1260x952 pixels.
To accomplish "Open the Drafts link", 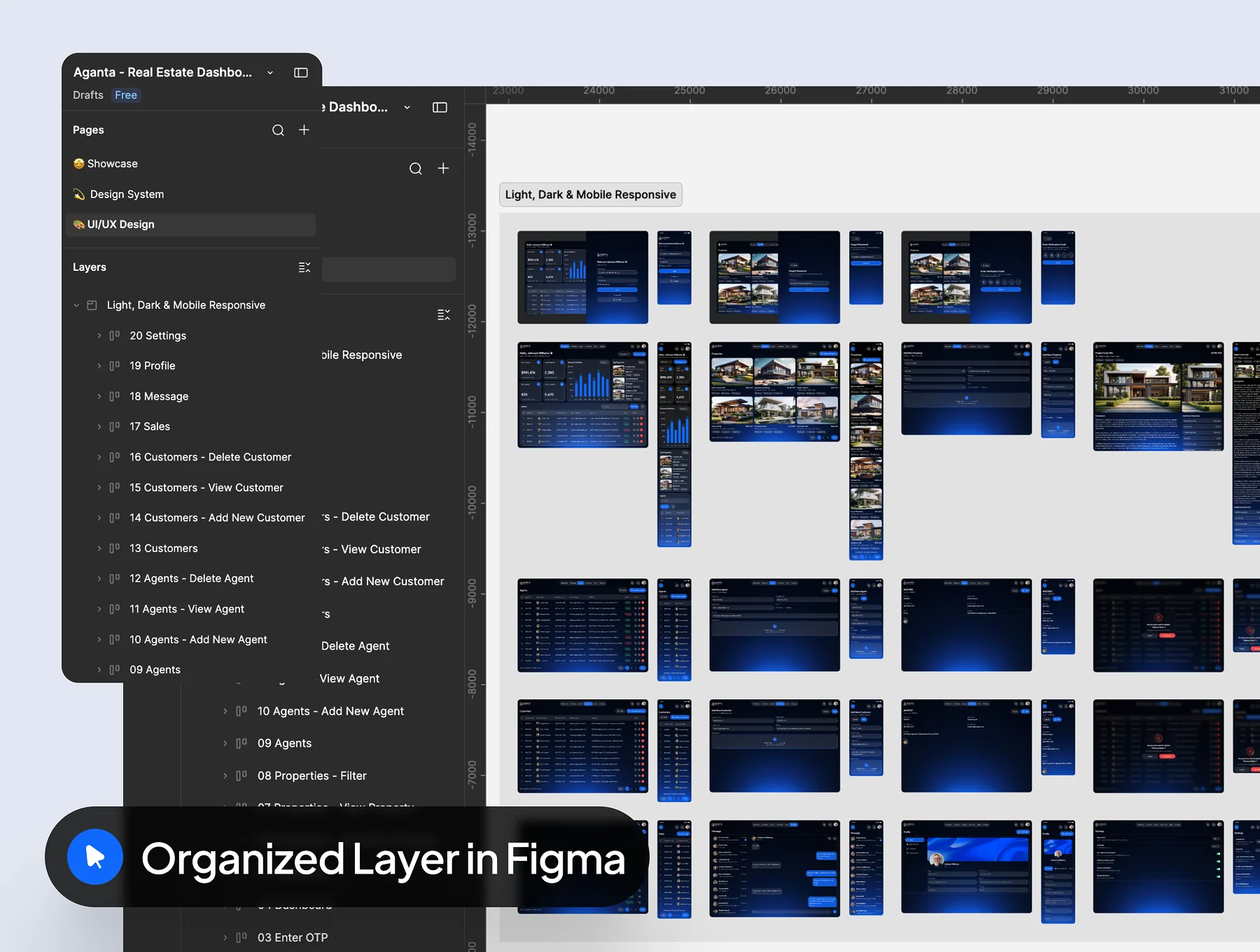I will click(88, 95).
